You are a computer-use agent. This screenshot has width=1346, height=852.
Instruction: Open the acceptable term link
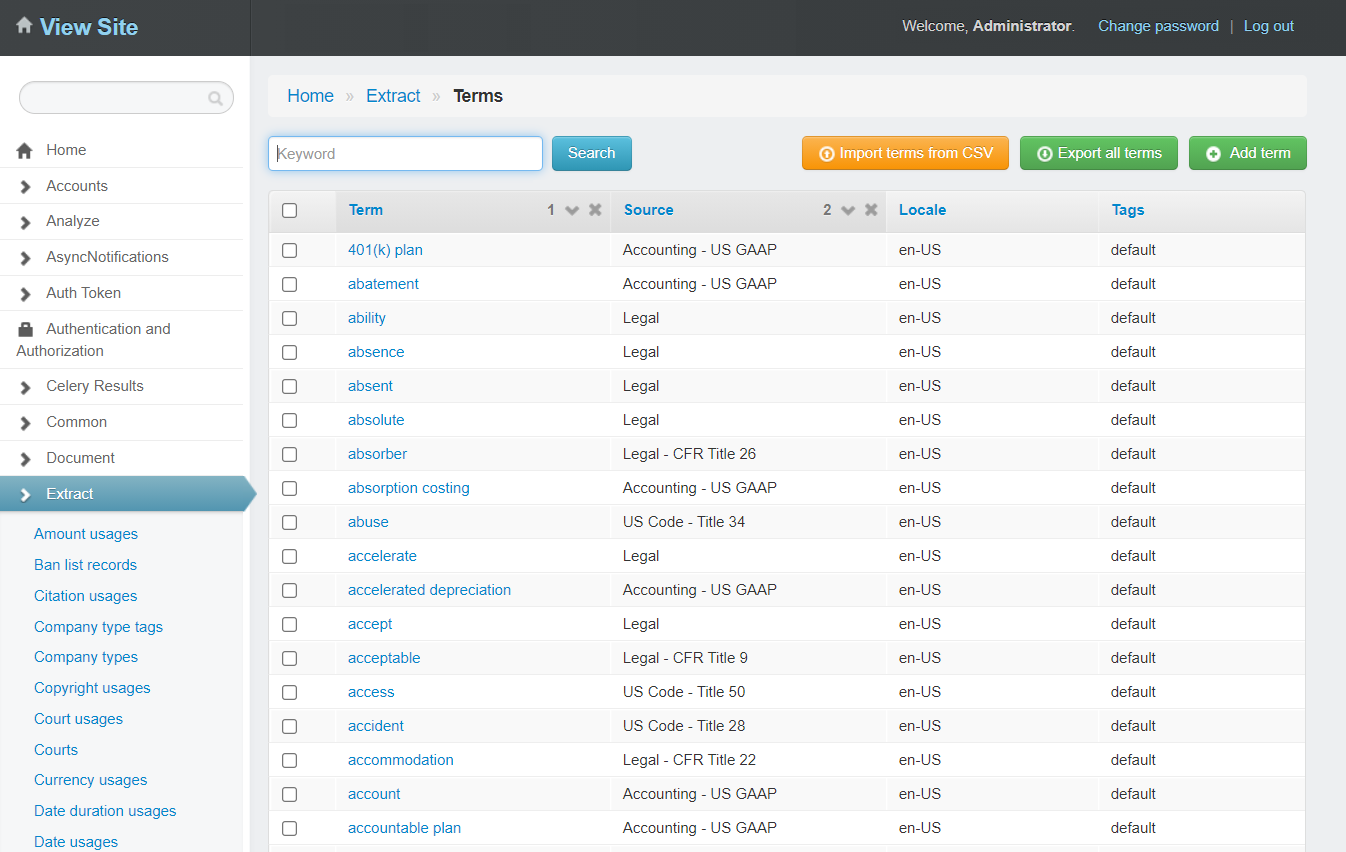pyautogui.click(x=384, y=658)
